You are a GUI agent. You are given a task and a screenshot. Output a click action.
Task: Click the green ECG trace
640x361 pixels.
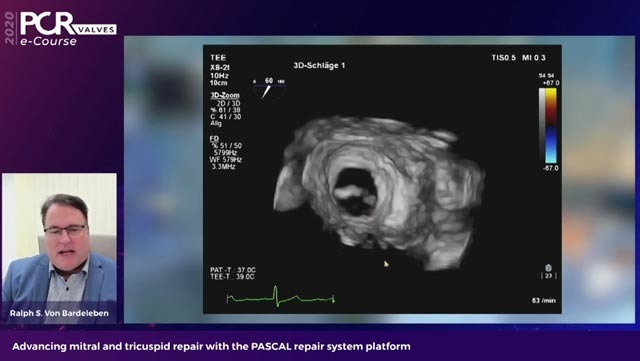(x=280, y=297)
